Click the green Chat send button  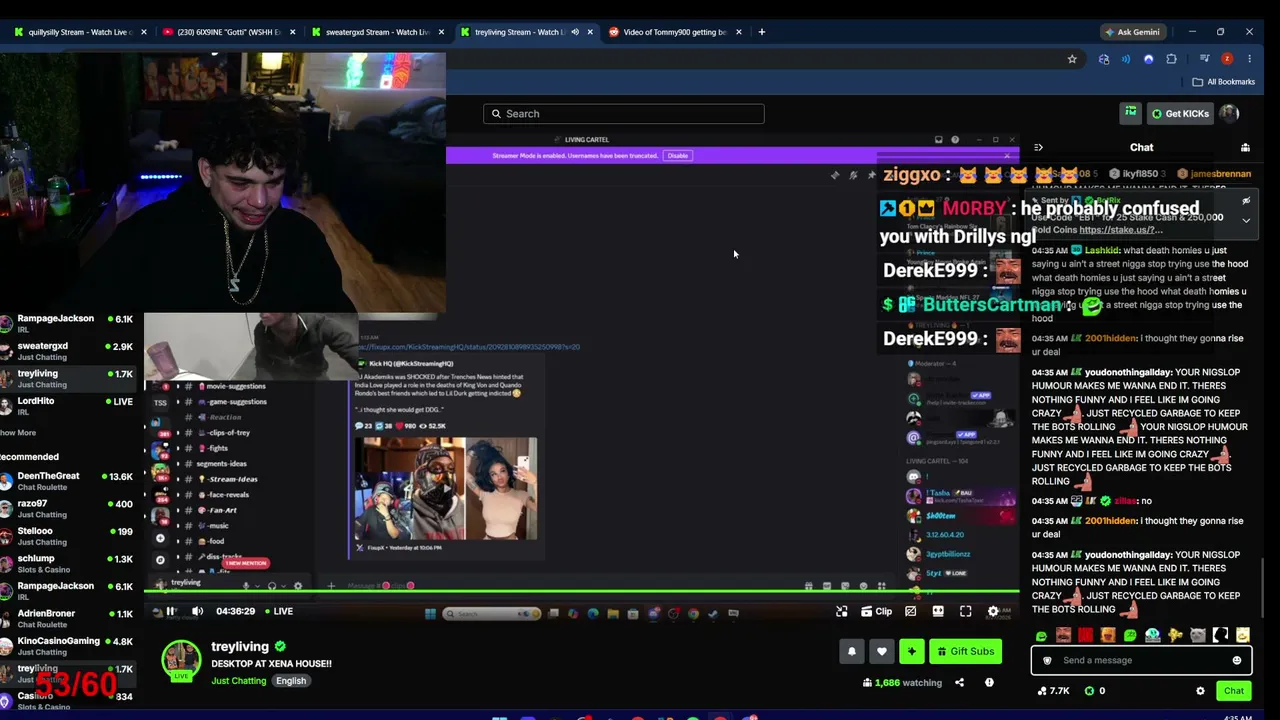[x=1234, y=691]
